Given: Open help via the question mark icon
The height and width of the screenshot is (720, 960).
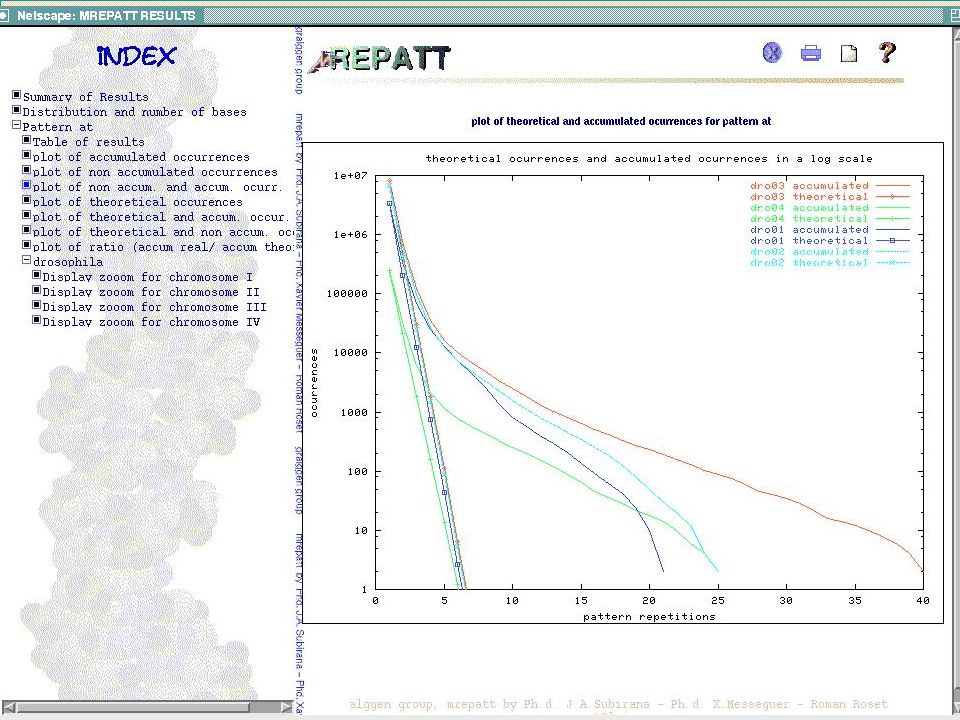Looking at the screenshot, I should point(887,52).
